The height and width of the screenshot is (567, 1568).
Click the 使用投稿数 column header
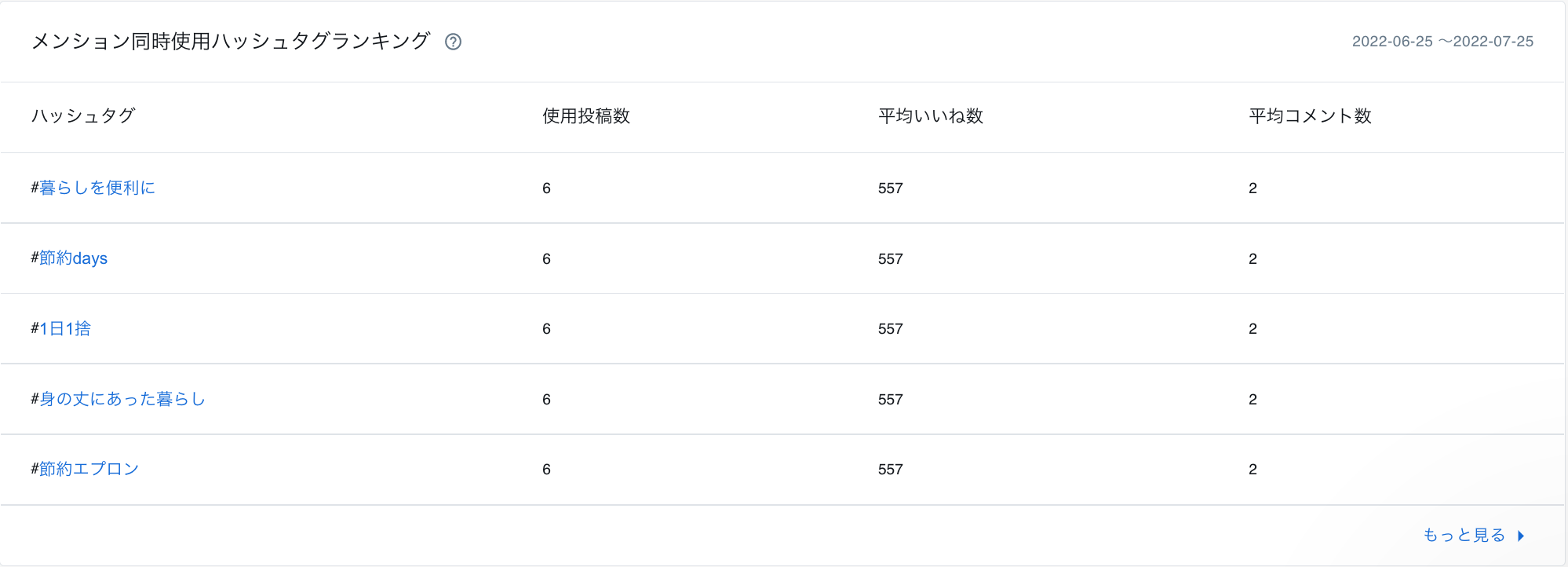pyautogui.click(x=586, y=116)
